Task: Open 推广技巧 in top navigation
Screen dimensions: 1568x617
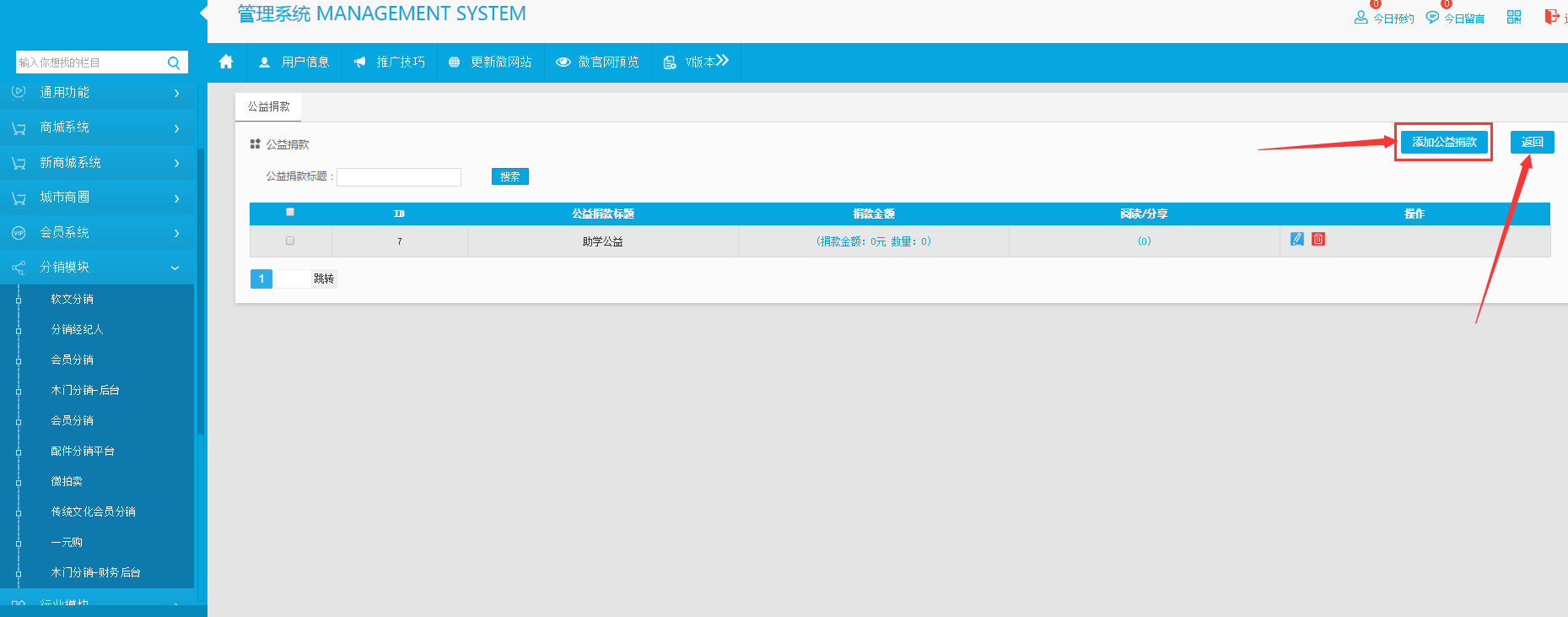Action: 390,62
